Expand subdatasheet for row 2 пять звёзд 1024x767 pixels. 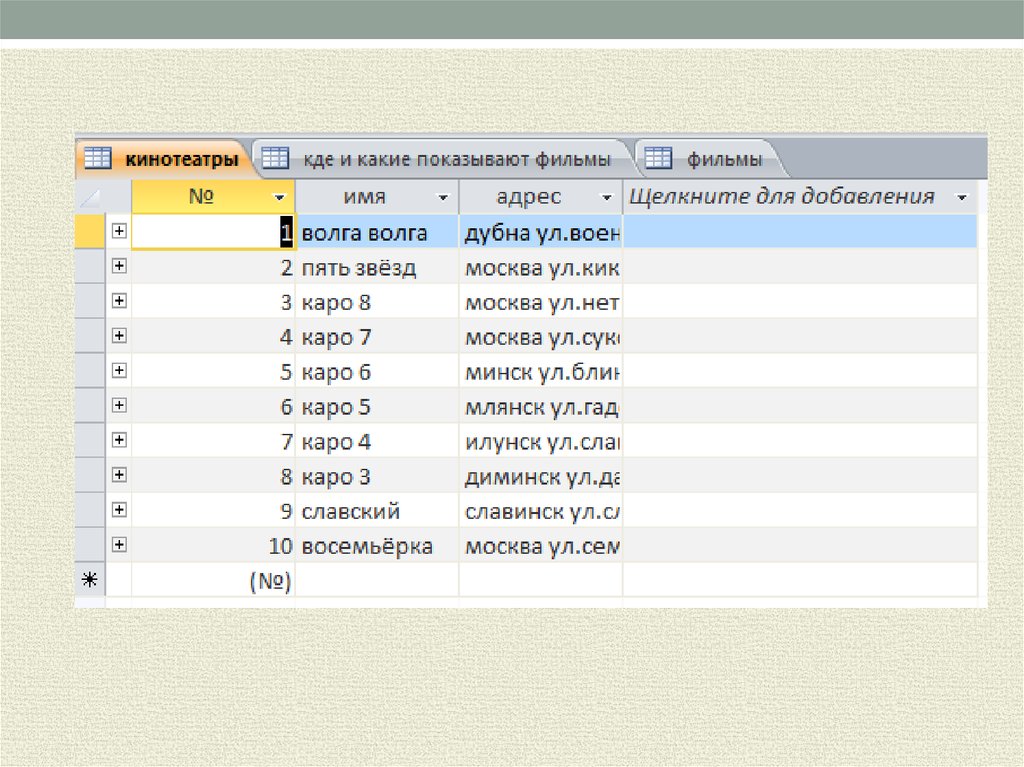[x=119, y=266]
